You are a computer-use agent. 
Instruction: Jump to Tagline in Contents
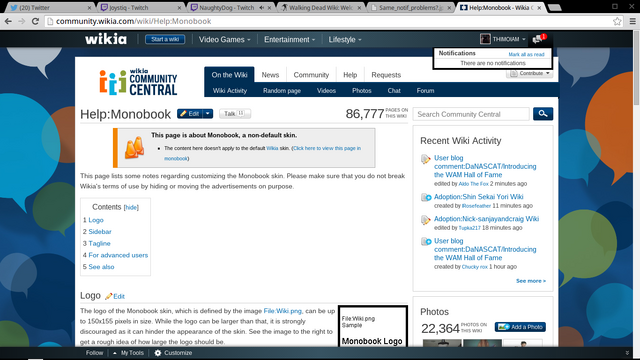pos(100,243)
